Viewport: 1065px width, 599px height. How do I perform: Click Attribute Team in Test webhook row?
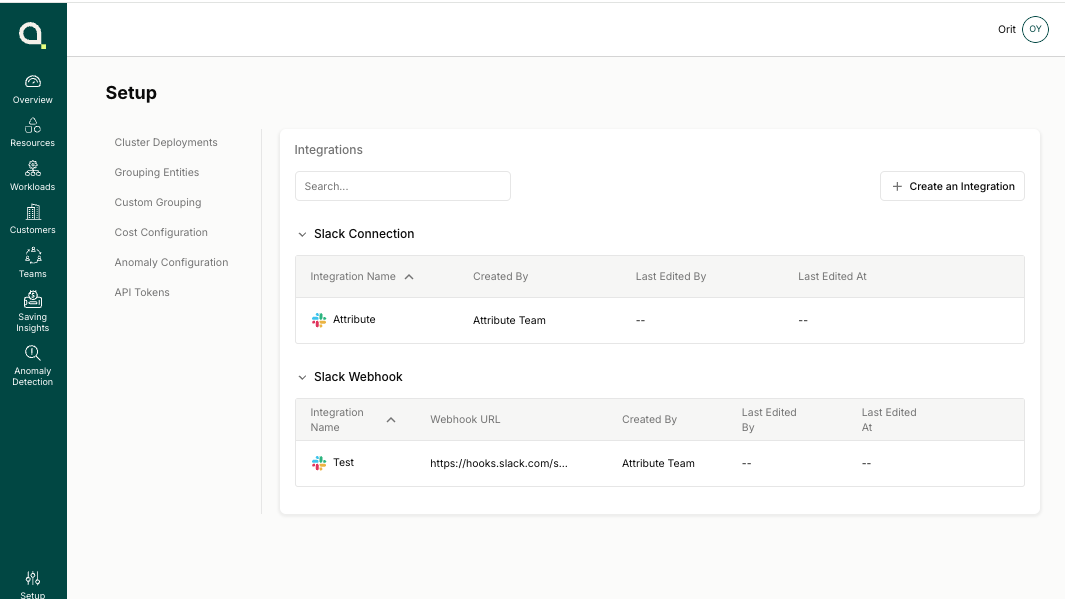point(658,463)
